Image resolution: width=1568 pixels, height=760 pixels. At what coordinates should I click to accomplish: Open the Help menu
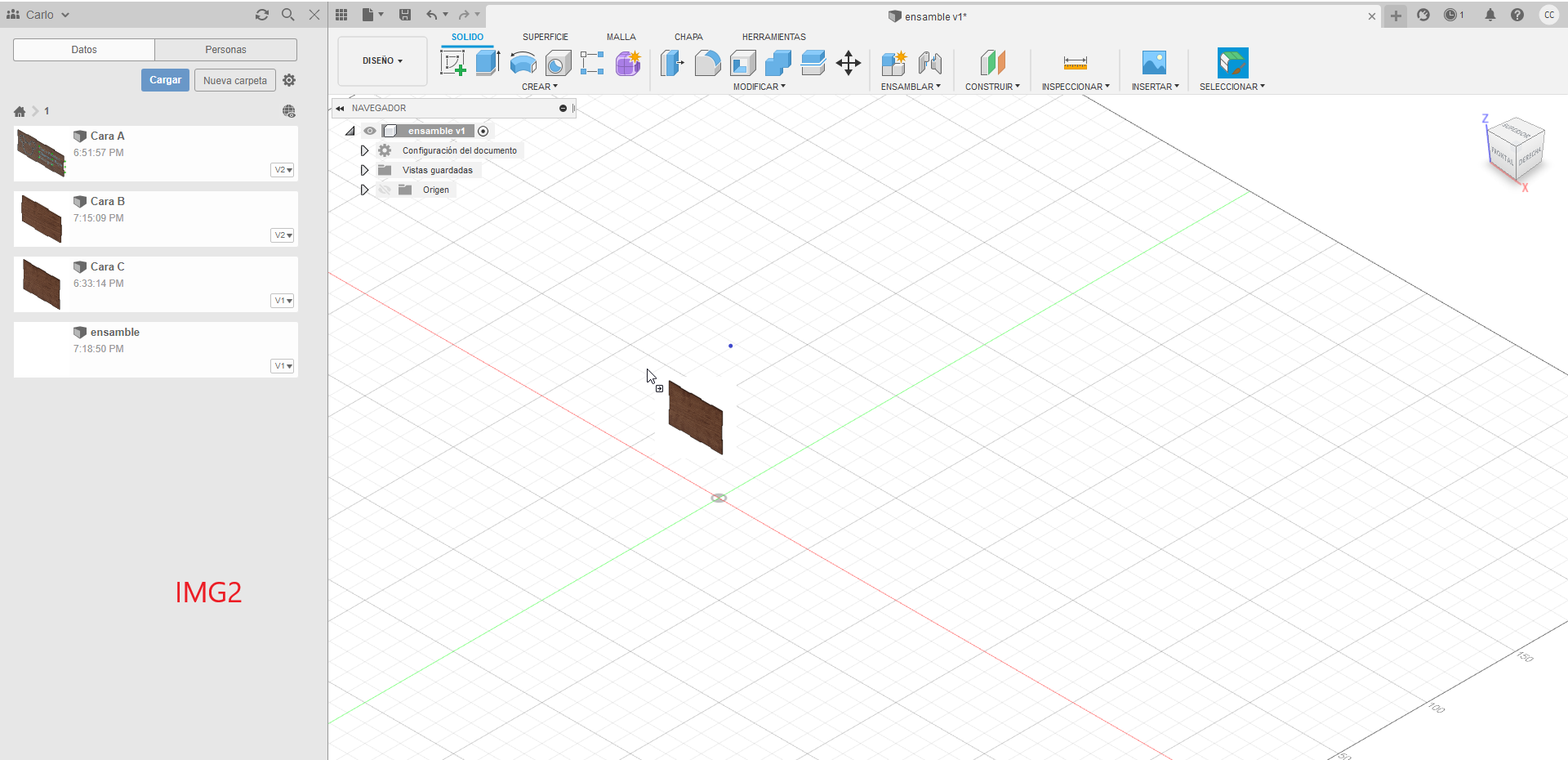(x=1517, y=15)
